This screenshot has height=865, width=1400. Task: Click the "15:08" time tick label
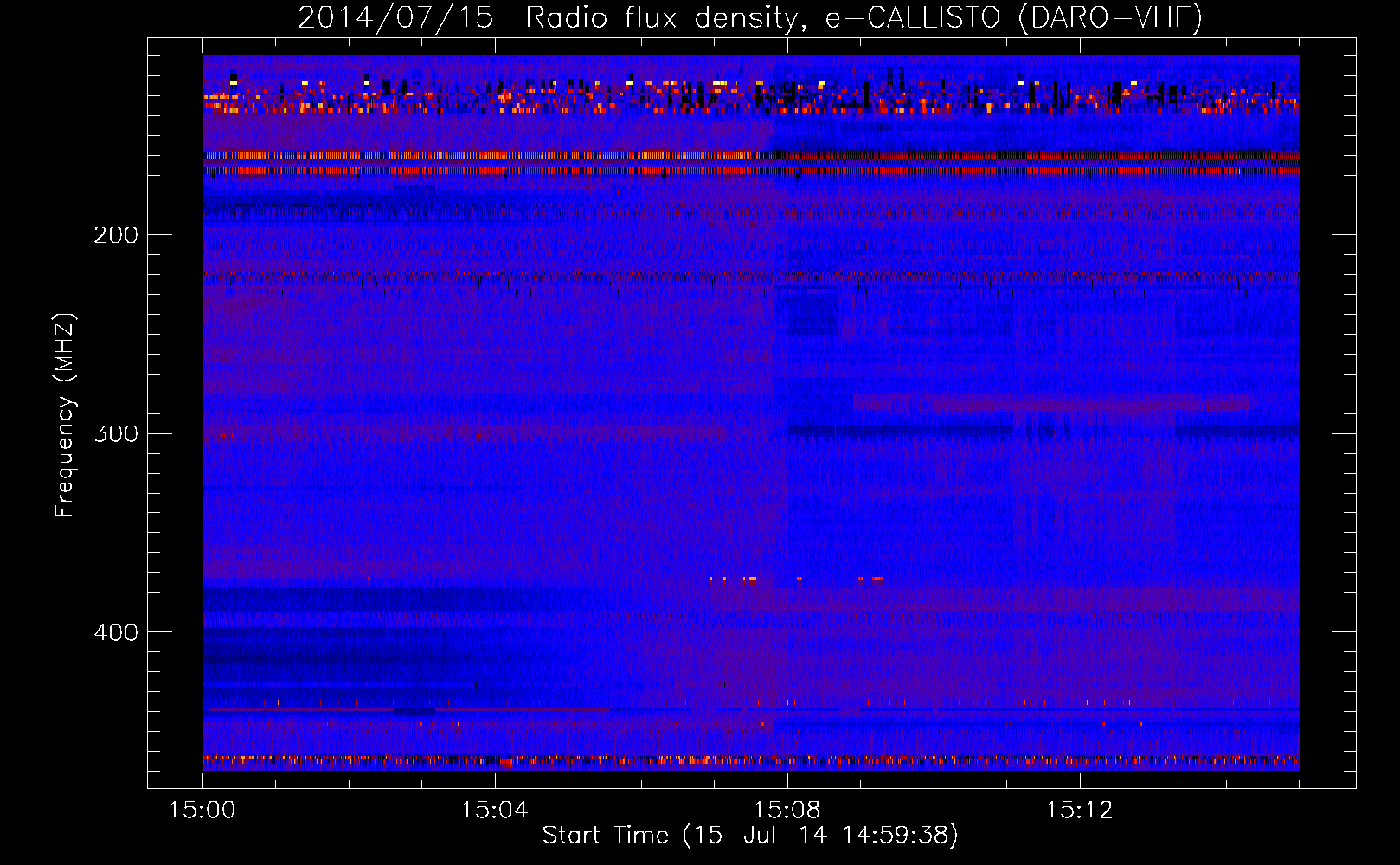pos(787,810)
